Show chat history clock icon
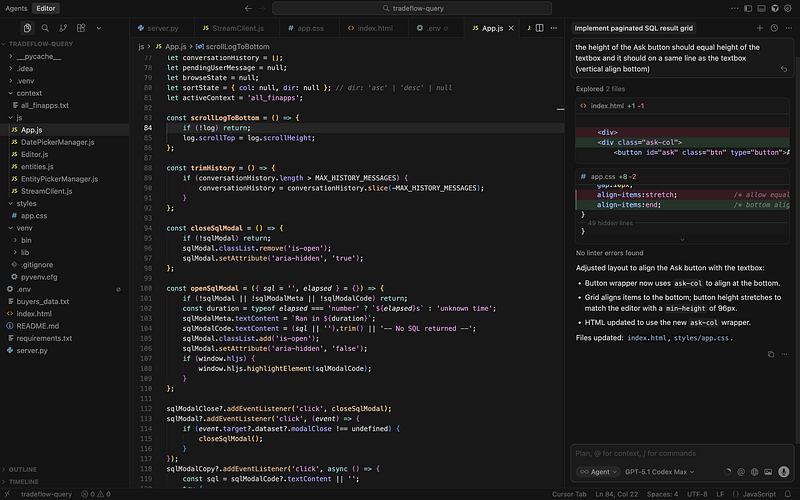This screenshot has width=800, height=500. tap(775, 28)
